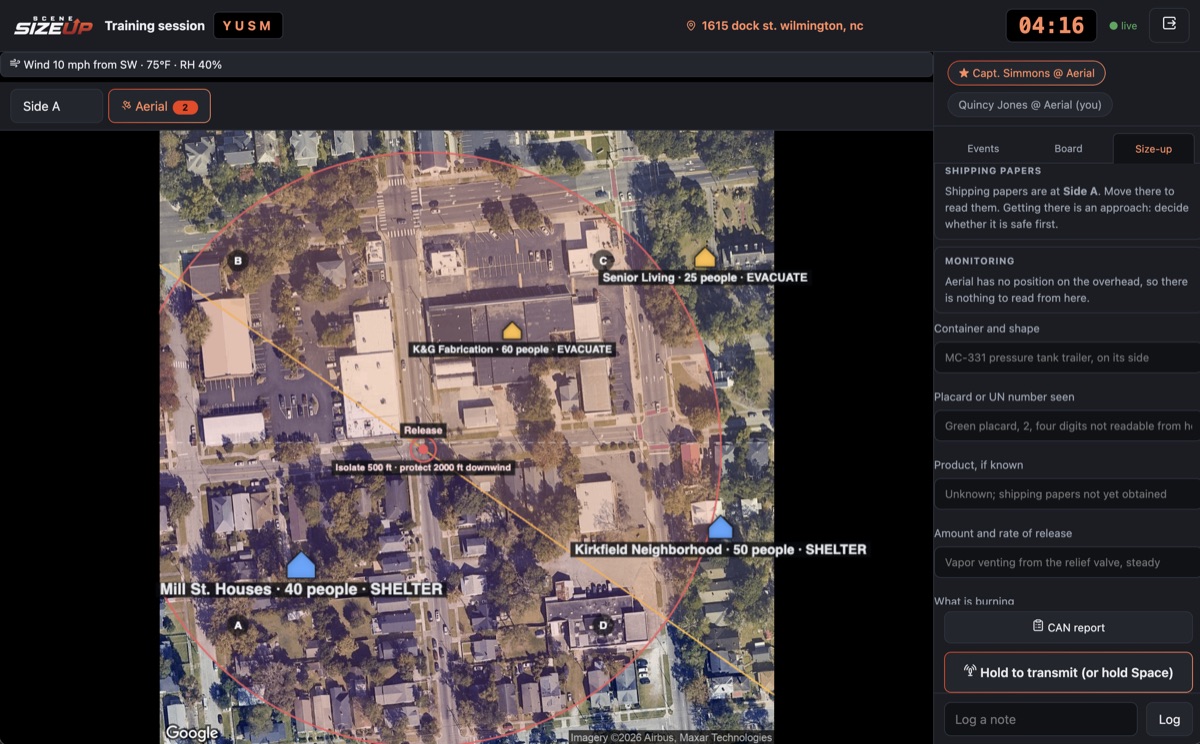
Task: Click the Google logo on the map
Action: 191,733
